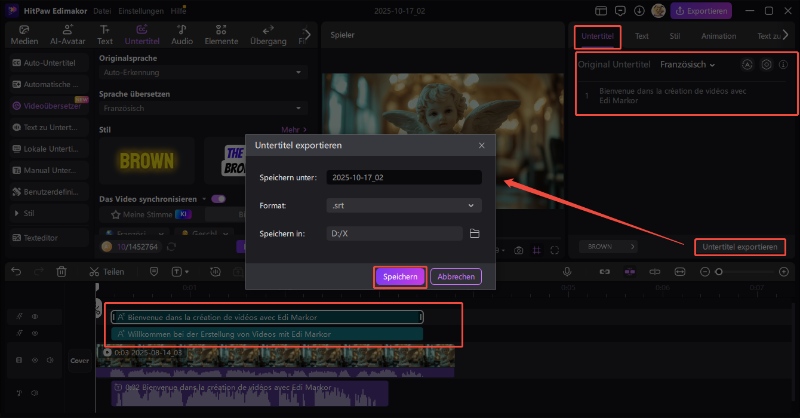Click the microphone record icon in timeline toolbar

(567, 271)
